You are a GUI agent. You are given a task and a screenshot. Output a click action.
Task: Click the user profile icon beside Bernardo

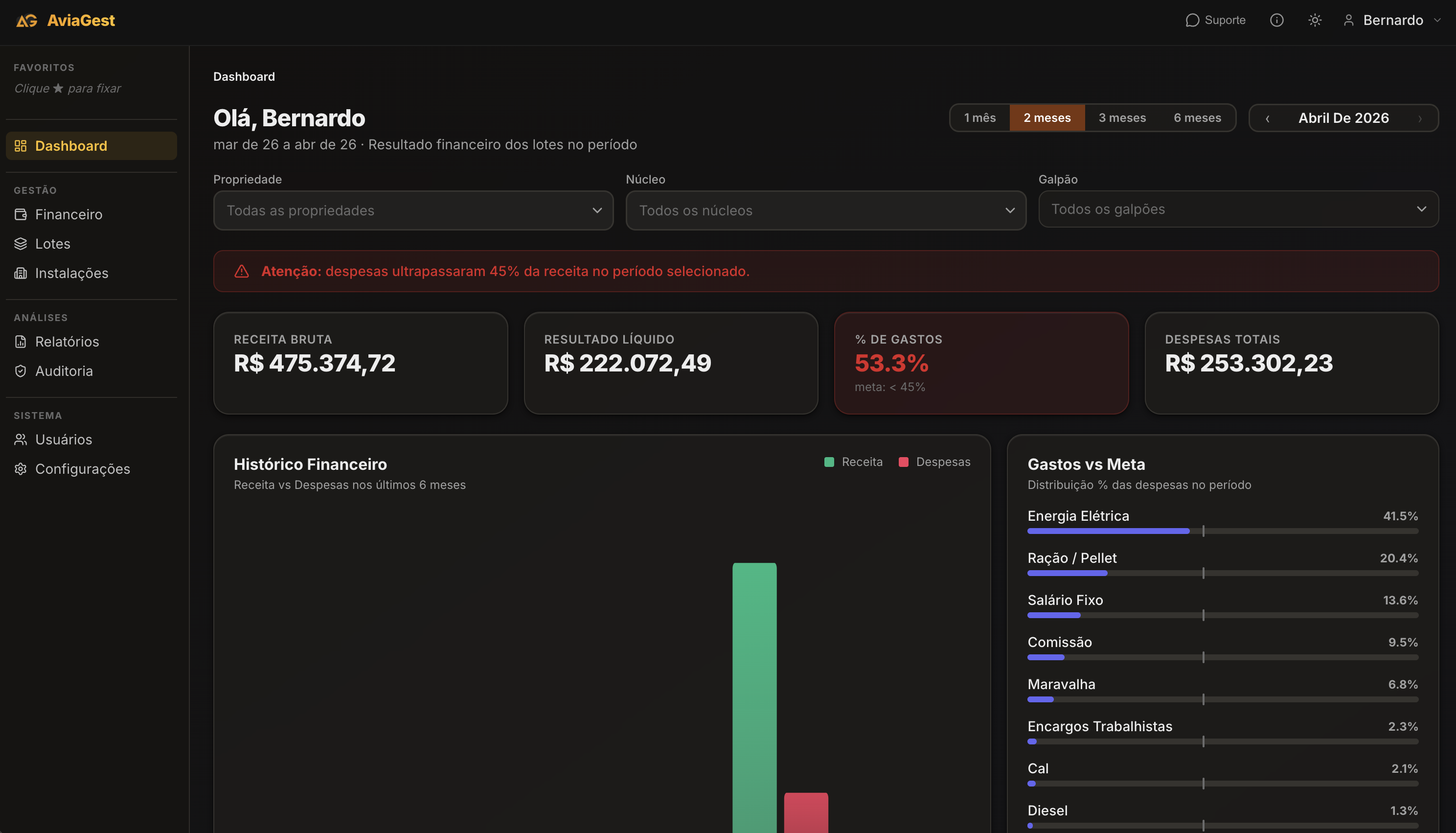[1348, 21]
